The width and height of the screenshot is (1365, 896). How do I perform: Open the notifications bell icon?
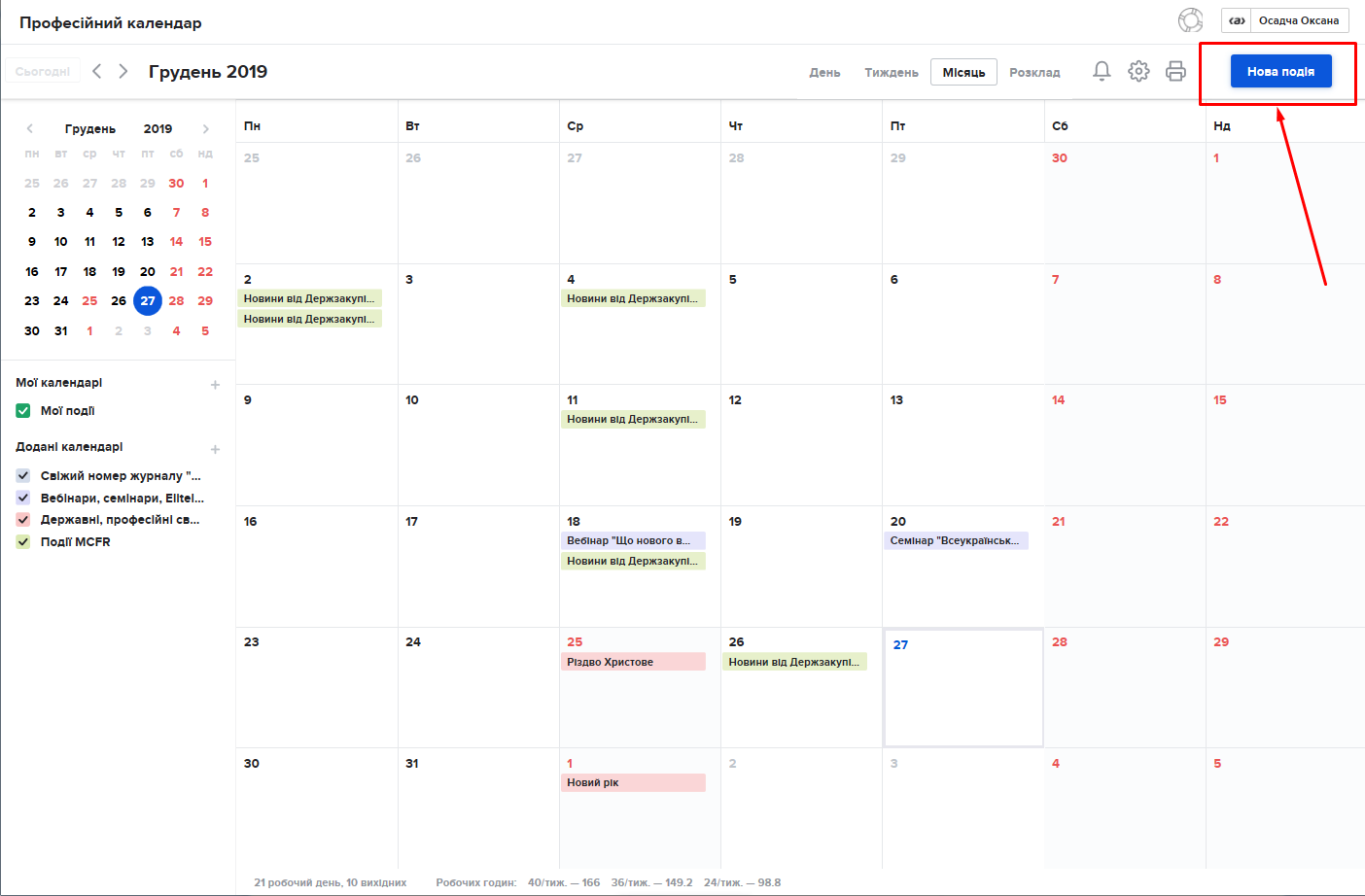1102,71
